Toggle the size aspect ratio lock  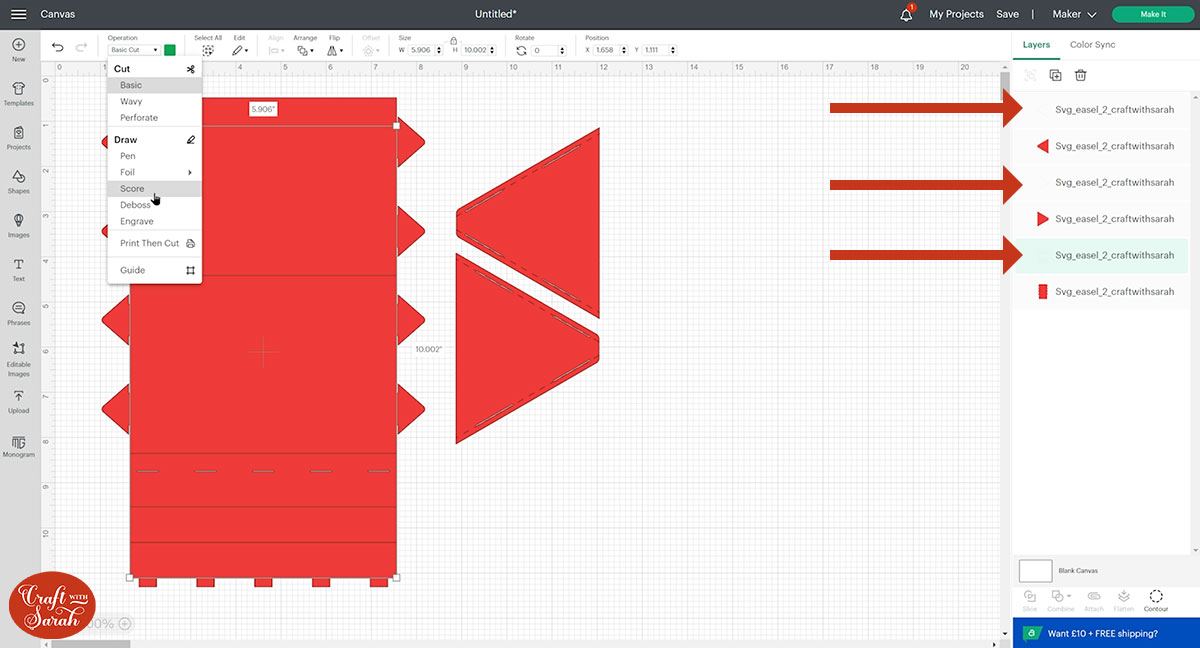(x=454, y=40)
